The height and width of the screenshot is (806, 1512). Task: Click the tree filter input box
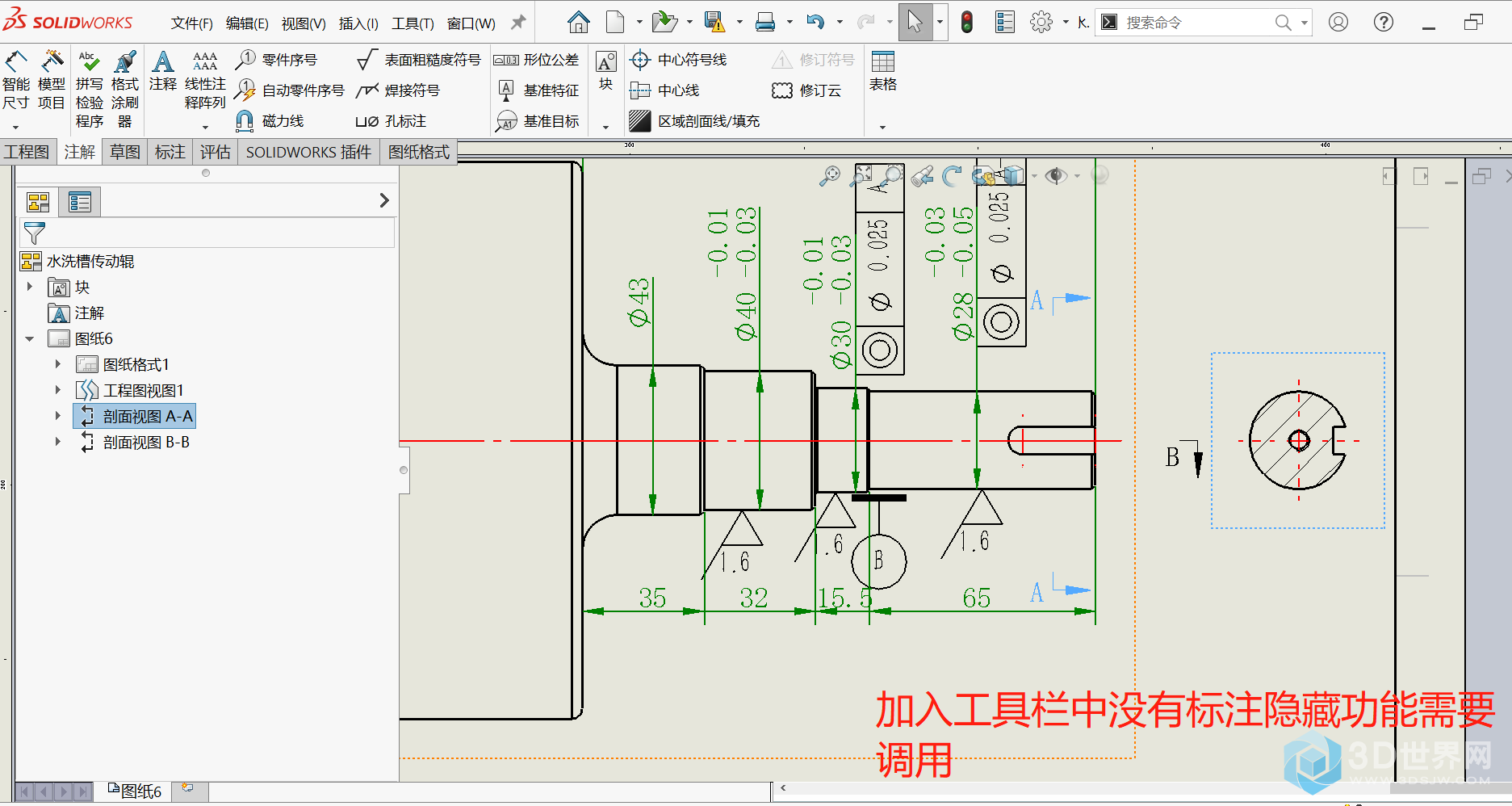pyautogui.click(x=207, y=233)
